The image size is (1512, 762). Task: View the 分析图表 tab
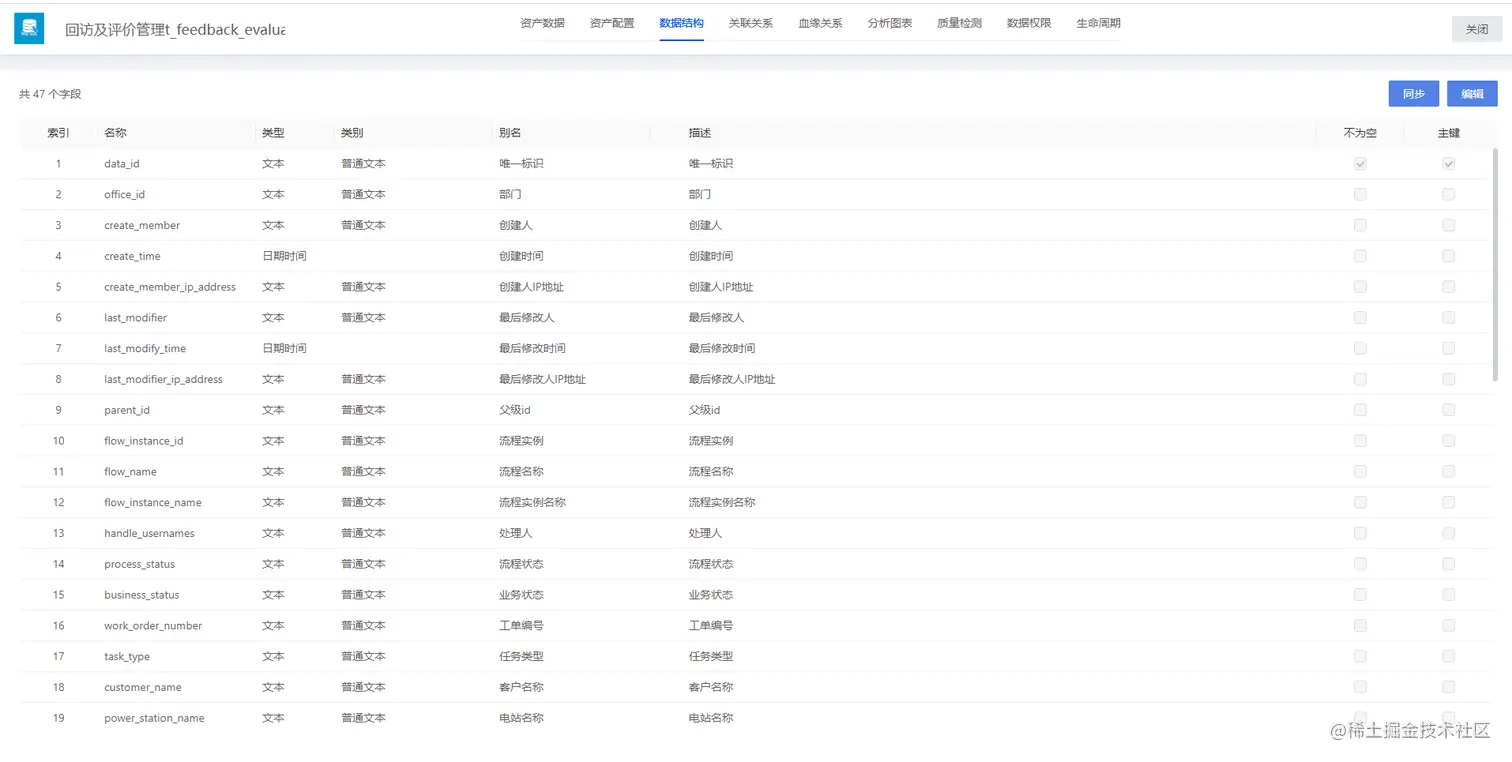(889, 22)
